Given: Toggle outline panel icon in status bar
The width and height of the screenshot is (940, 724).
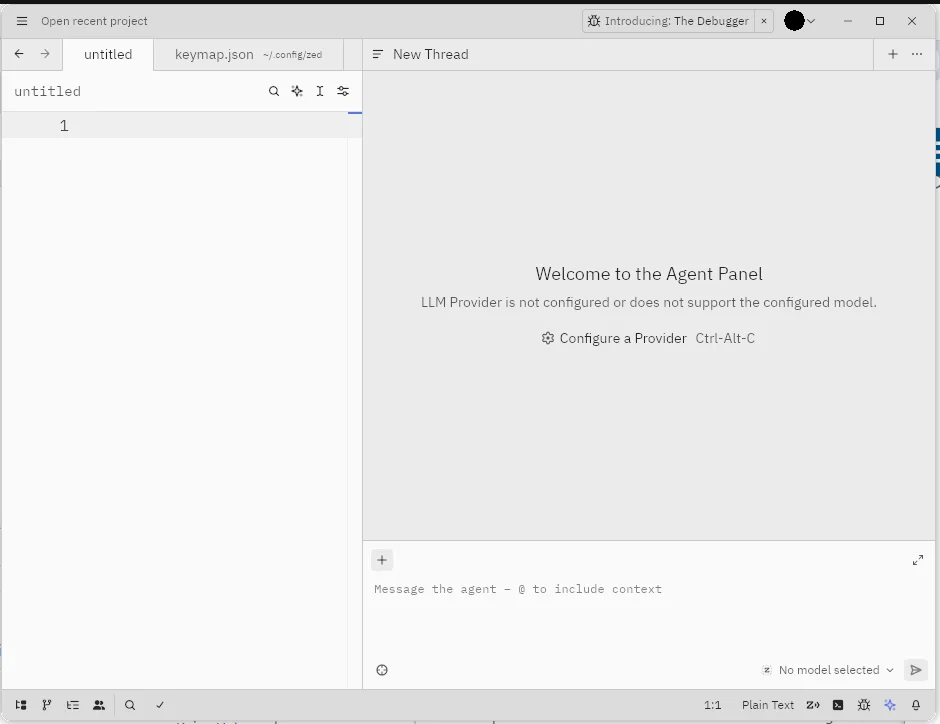Looking at the screenshot, I should [73, 705].
